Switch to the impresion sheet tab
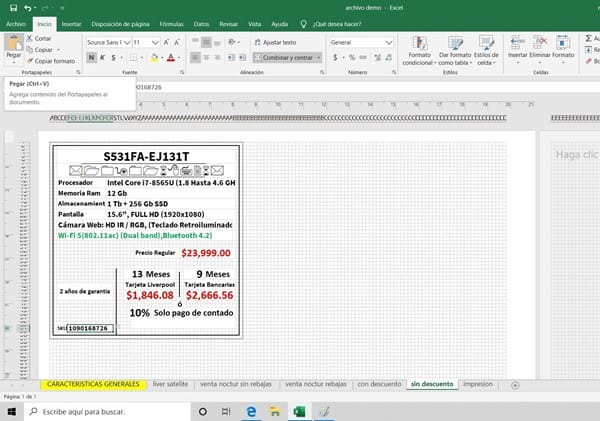The image size is (600, 421). [x=477, y=383]
